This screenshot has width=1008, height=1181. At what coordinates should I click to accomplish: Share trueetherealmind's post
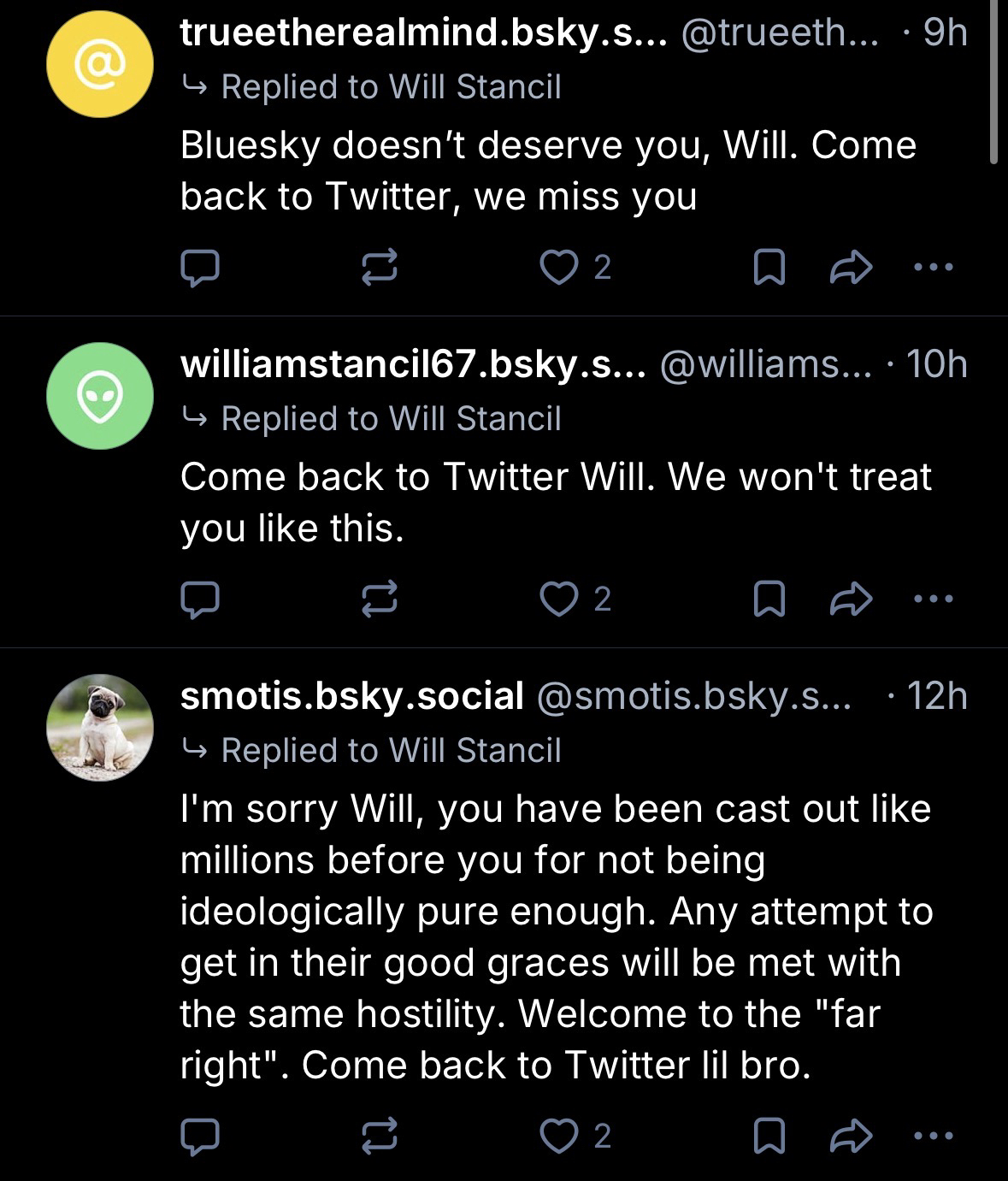point(851,268)
